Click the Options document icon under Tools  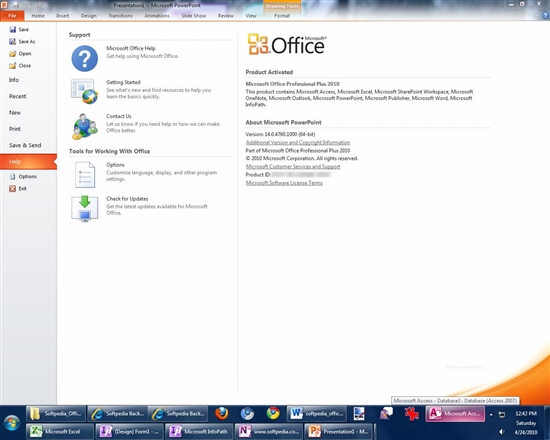(x=85, y=174)
